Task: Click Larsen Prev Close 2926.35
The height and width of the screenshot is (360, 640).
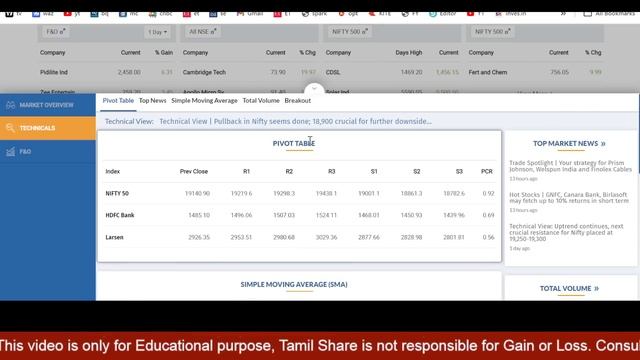Action: point(199,237)
